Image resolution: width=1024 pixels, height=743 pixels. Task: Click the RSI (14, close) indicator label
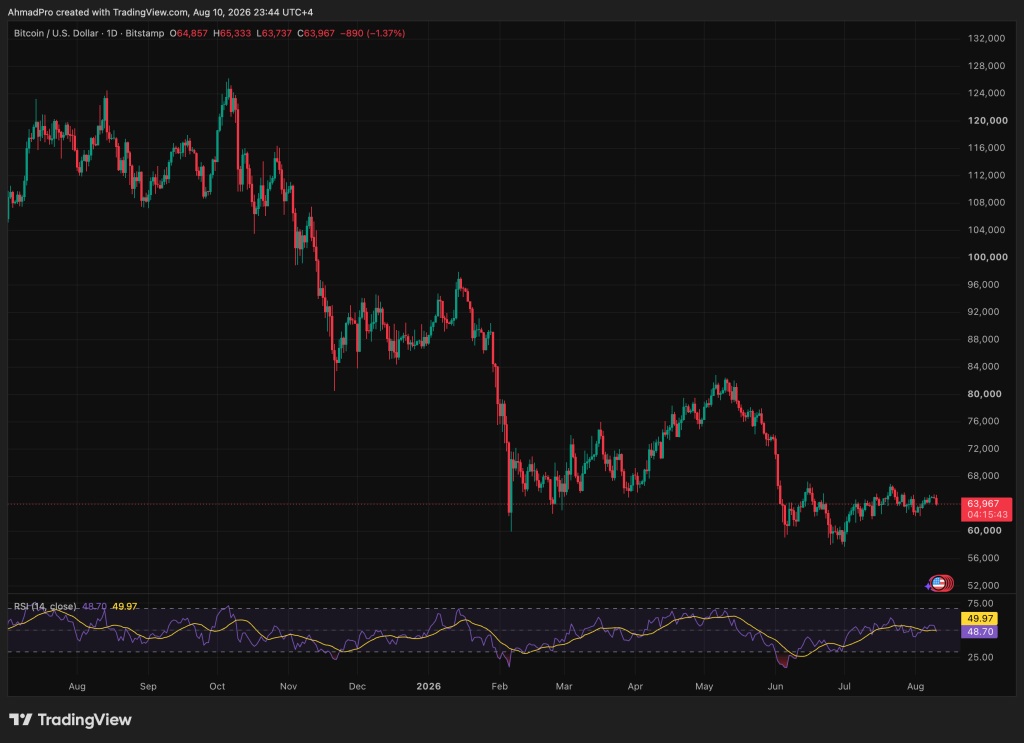[45, 607]
